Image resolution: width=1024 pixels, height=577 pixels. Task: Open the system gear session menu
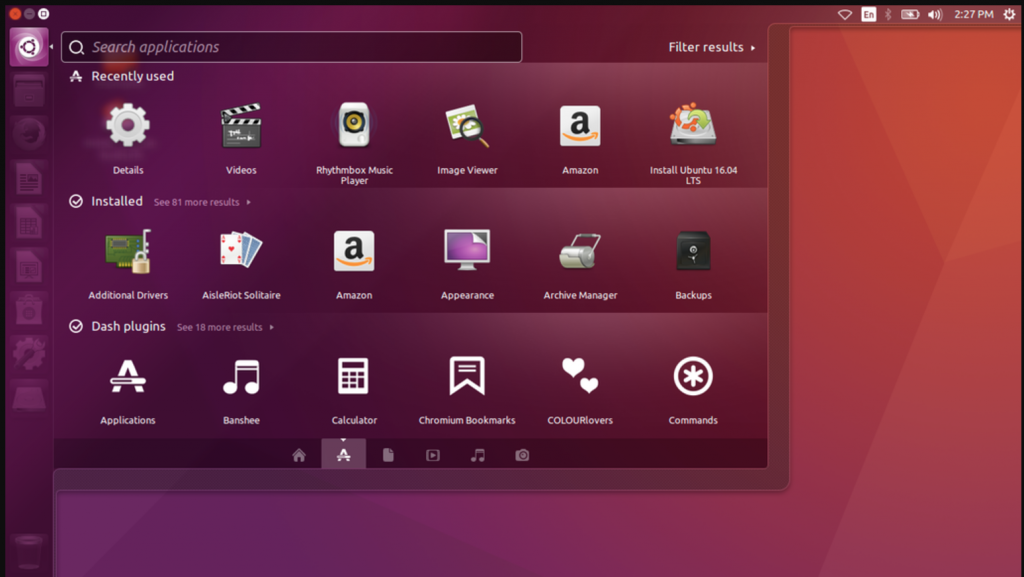[1009, 14]
